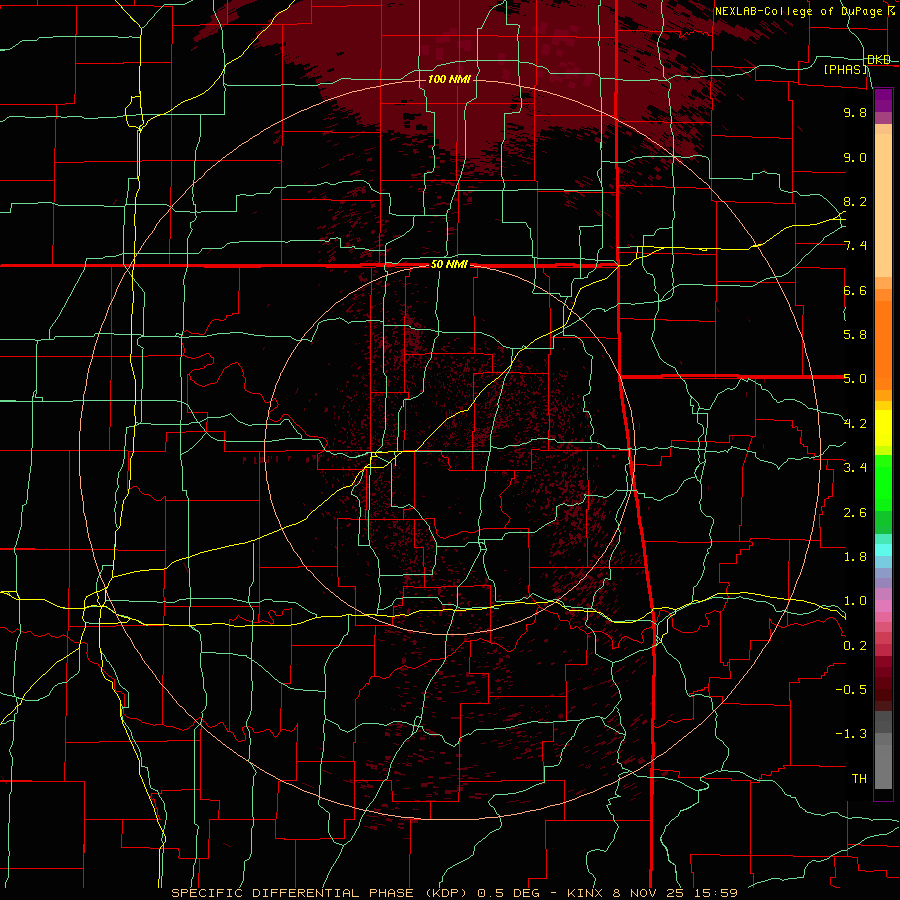The height and width of the screenshot is (900, 900).
Task: Click the purple swatch atop the color bar
Action: [883, 100]
